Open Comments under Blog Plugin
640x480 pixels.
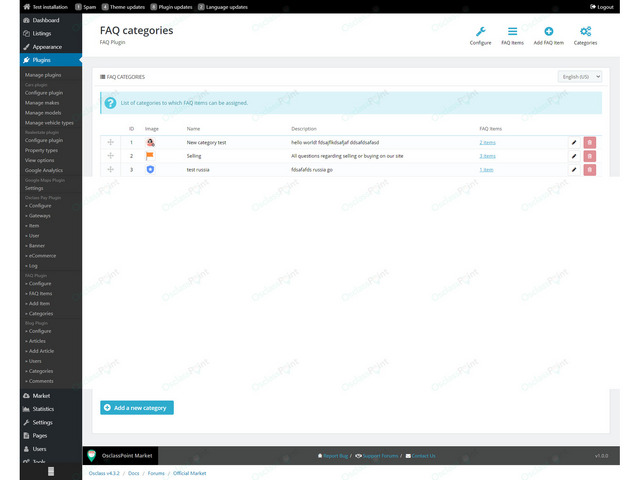coord(39,381)
